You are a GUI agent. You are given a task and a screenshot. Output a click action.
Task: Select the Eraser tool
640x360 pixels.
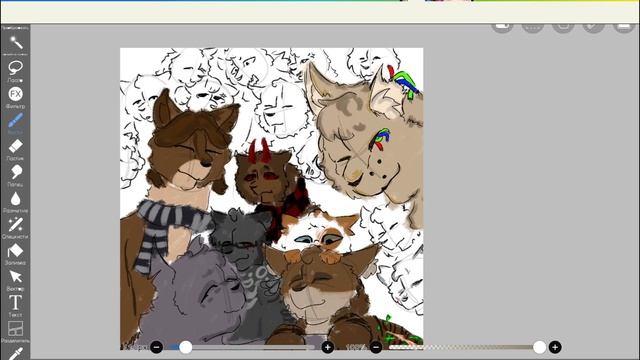point(16,149)
